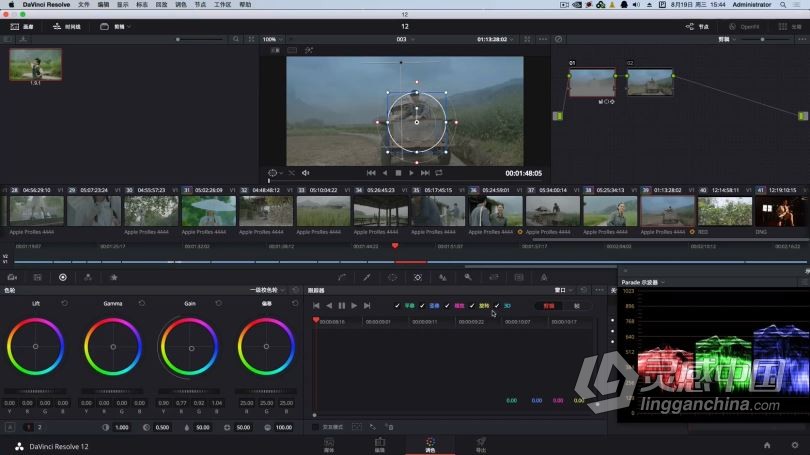Toggle the Gallery panel button
The width and height of the screenshot is (810, 455).
click(x=22, y=26)
